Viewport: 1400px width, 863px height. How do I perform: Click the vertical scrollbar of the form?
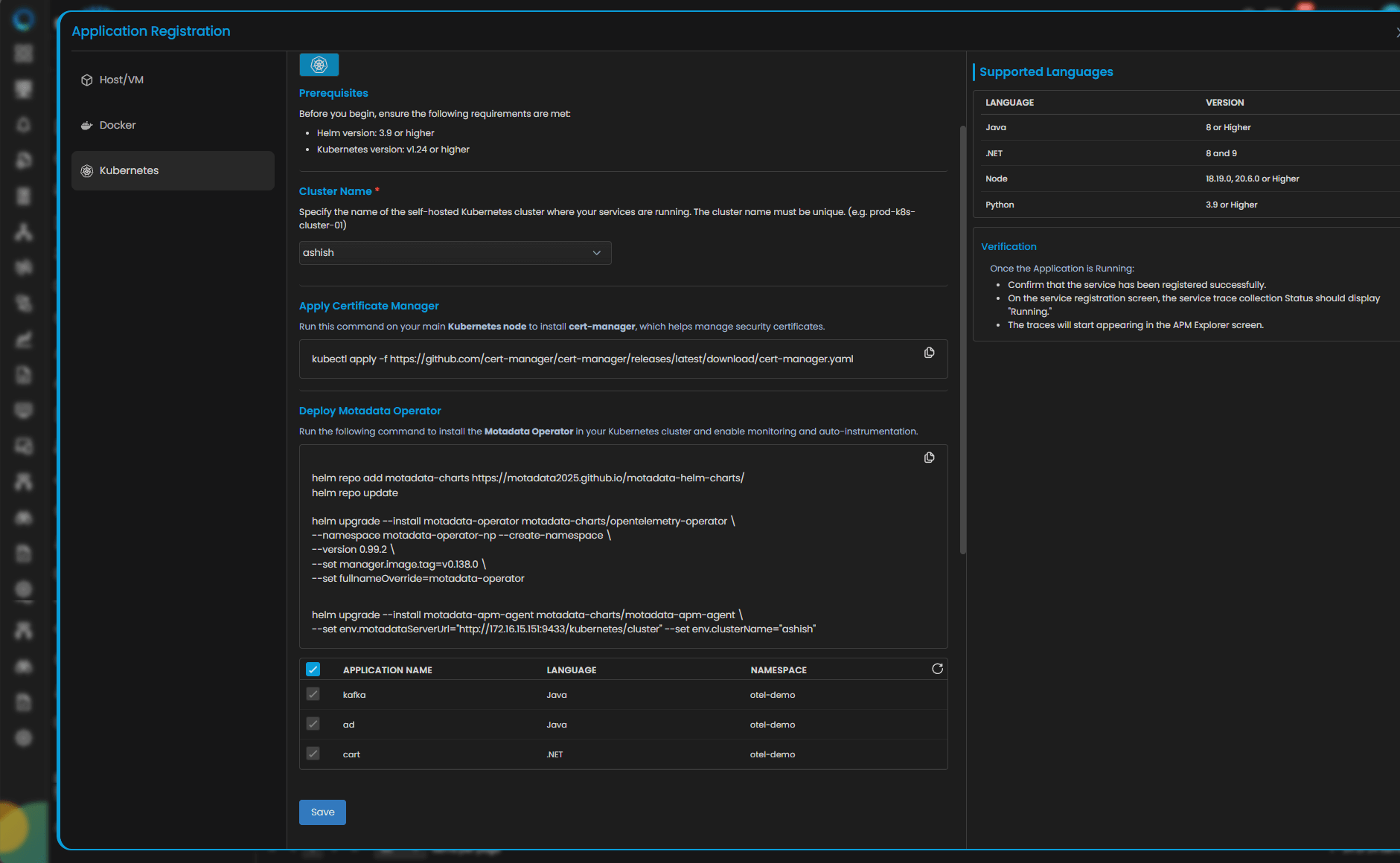point(962,339)
